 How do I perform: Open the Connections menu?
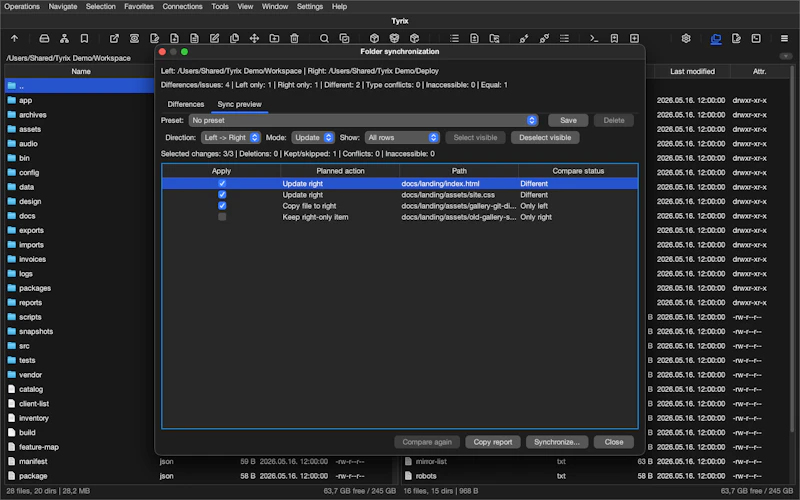click(183, 7)
